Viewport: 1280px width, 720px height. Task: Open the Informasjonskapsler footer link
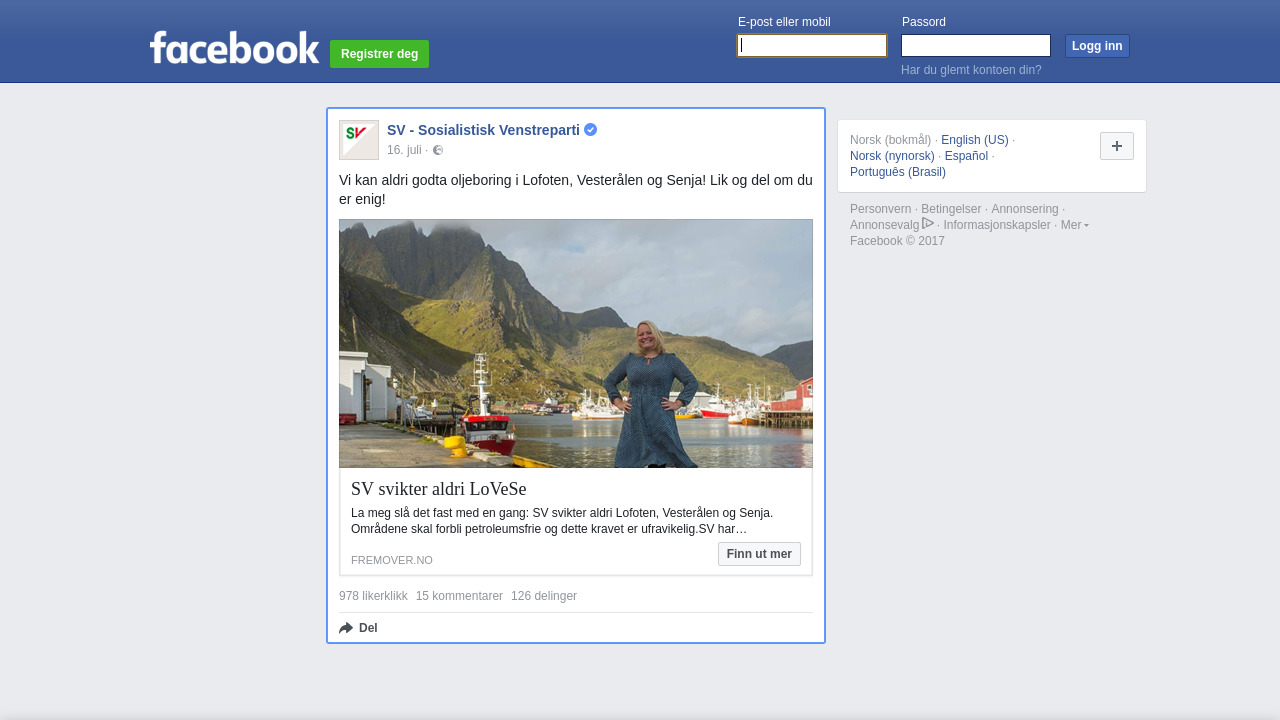pos(997,225)
